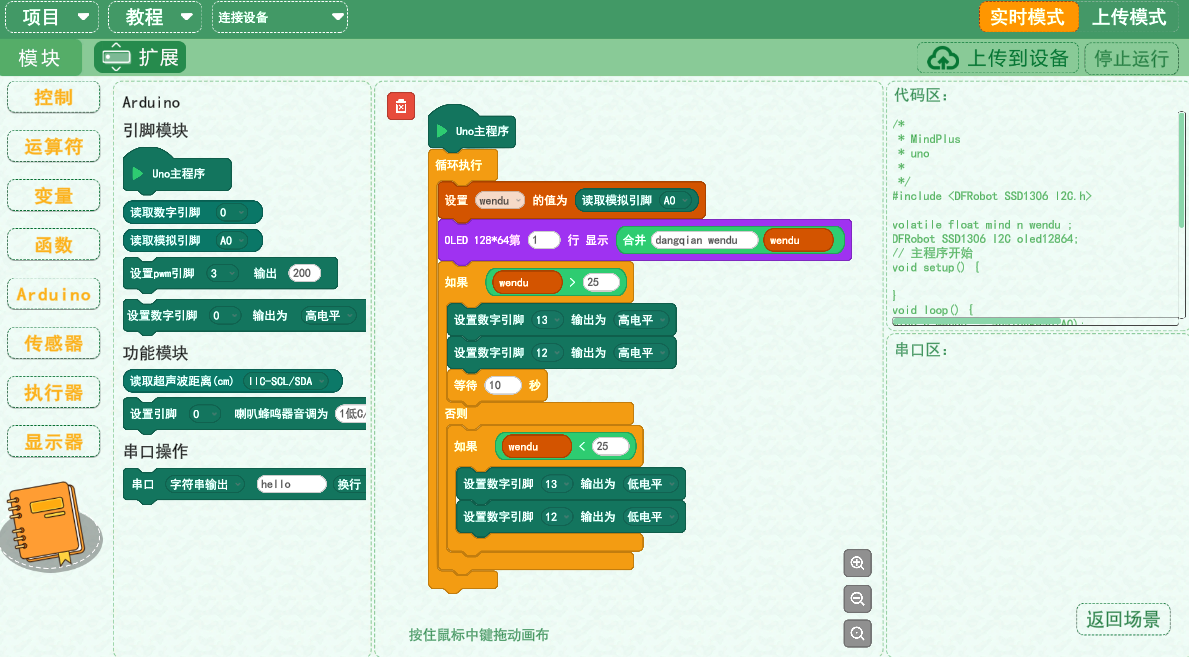
Task: Open pin dropdown of 读取数字引脚 palette block
Action: tap(230, 212)
